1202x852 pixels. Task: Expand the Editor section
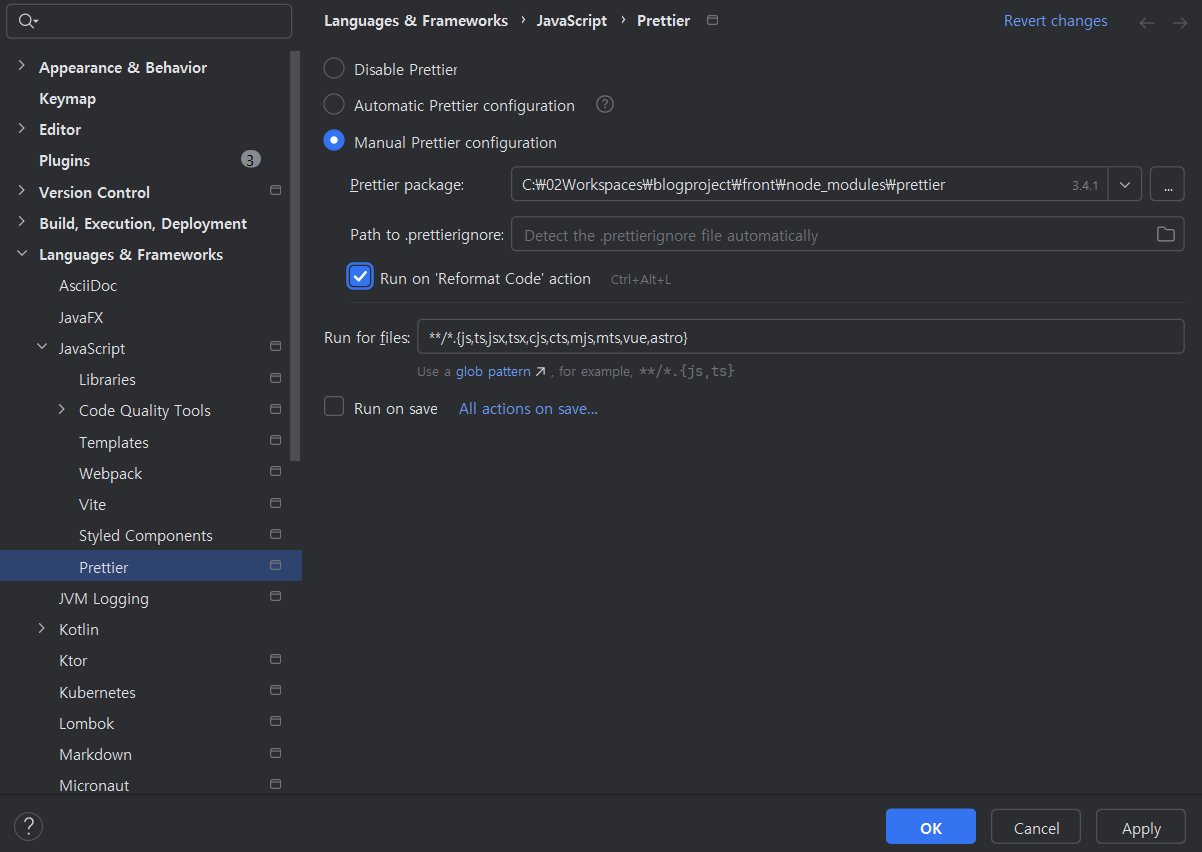[x=22, y=129]
